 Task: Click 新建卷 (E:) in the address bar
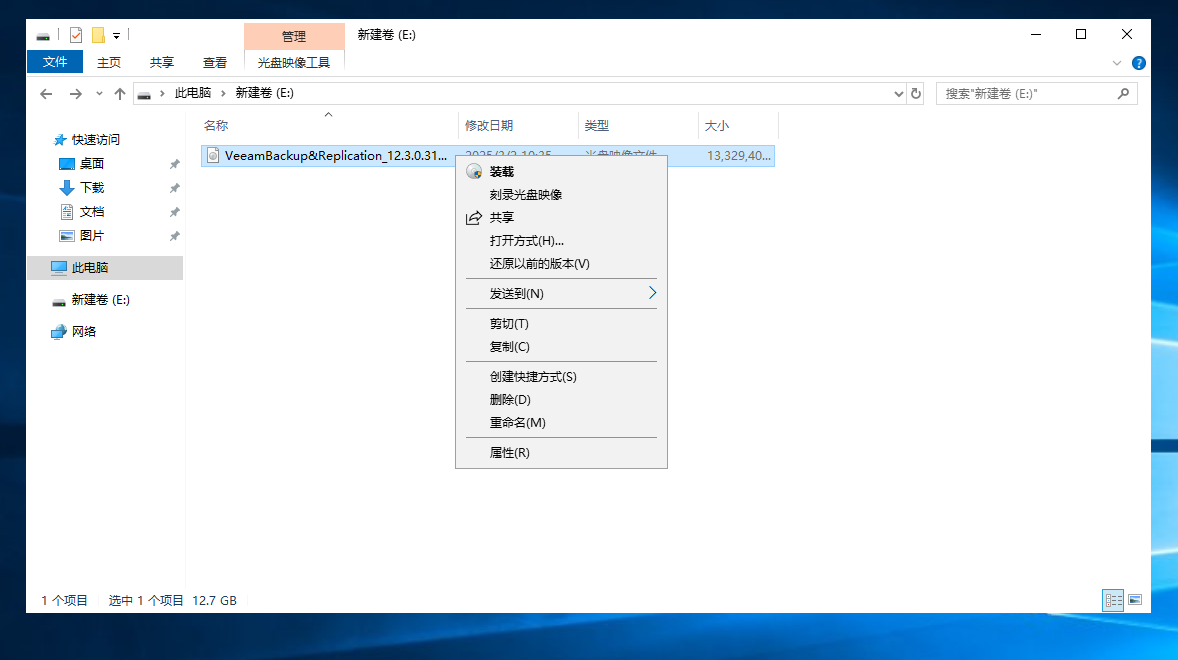264,92
